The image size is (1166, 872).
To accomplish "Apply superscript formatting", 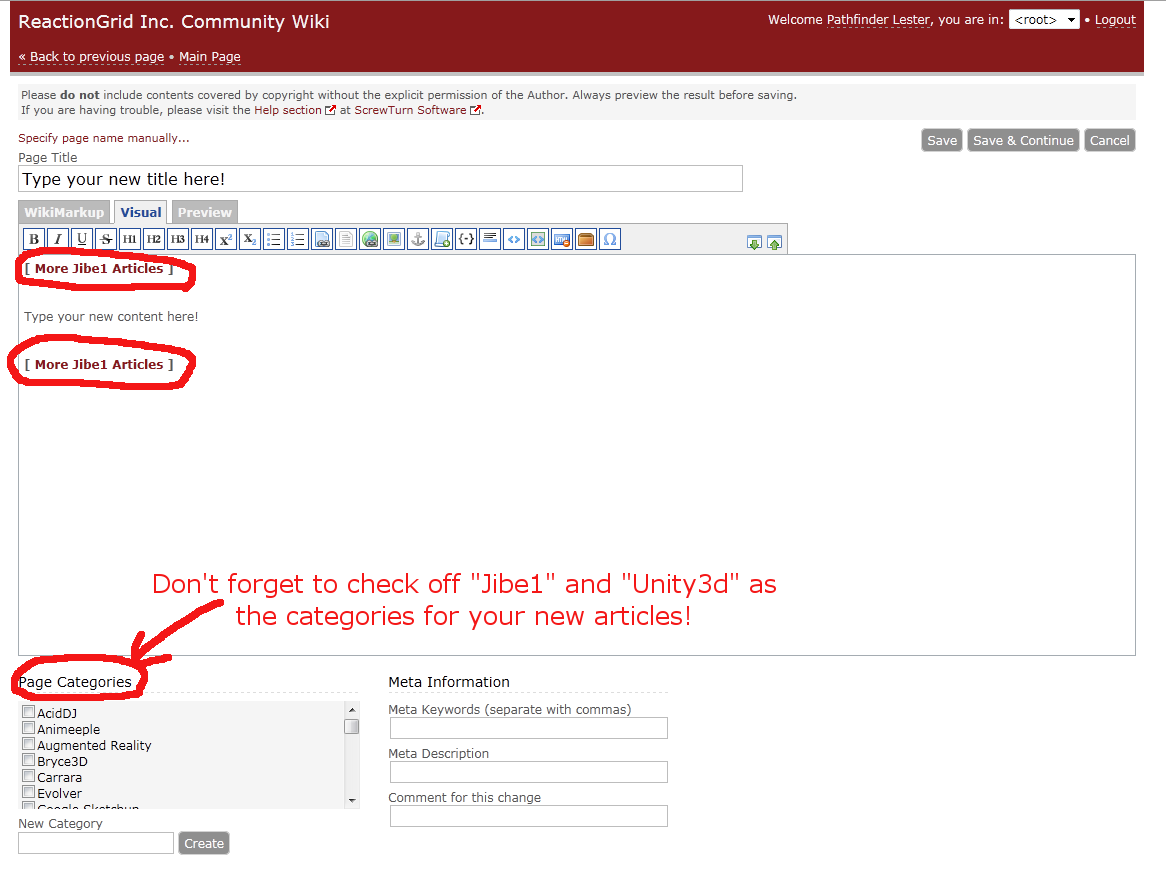I will click(x=226, y=239).
